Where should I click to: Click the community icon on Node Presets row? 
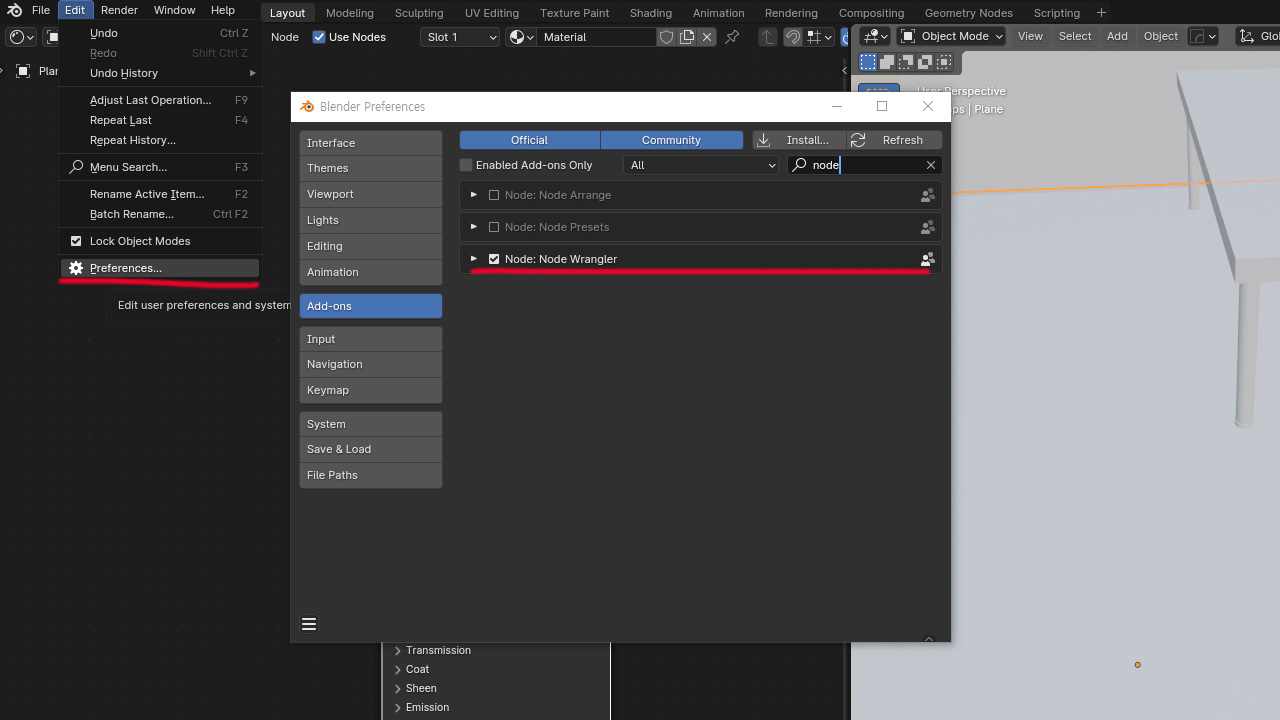tap(927, 227)
